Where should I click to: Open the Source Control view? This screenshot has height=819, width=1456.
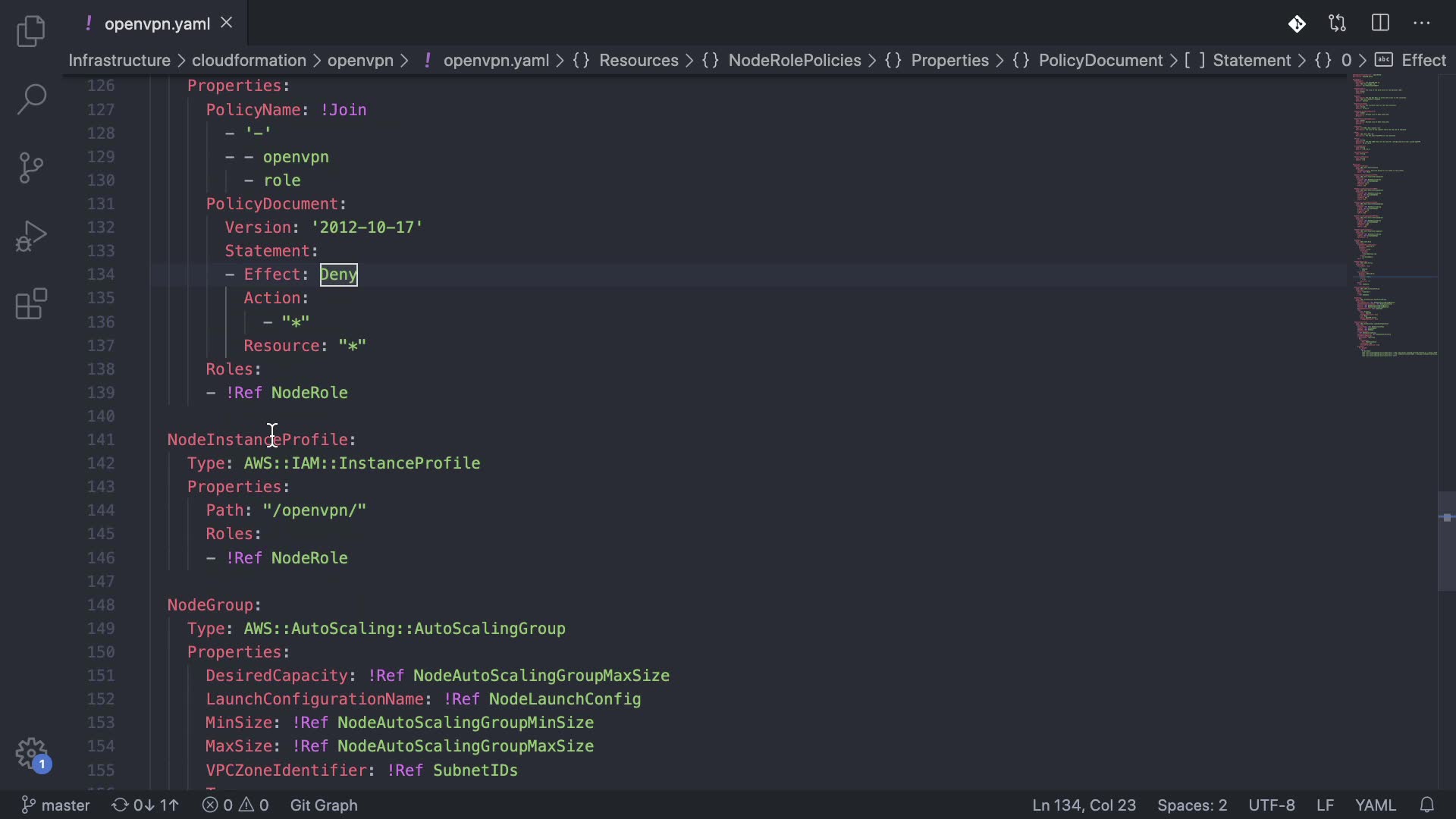31,168
